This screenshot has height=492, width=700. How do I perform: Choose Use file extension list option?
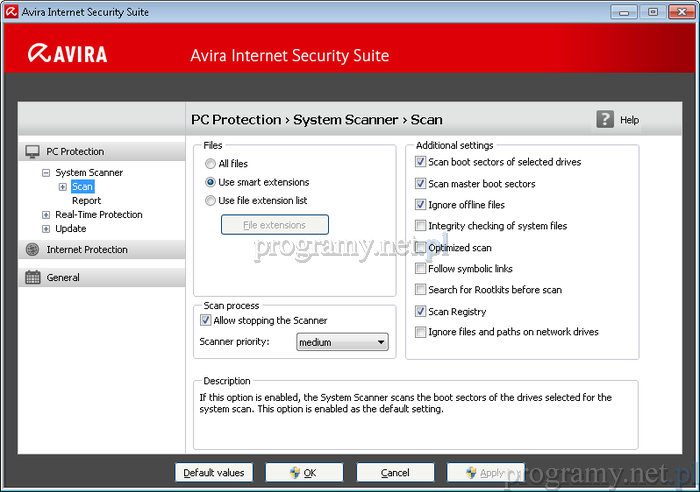(210, 201)
